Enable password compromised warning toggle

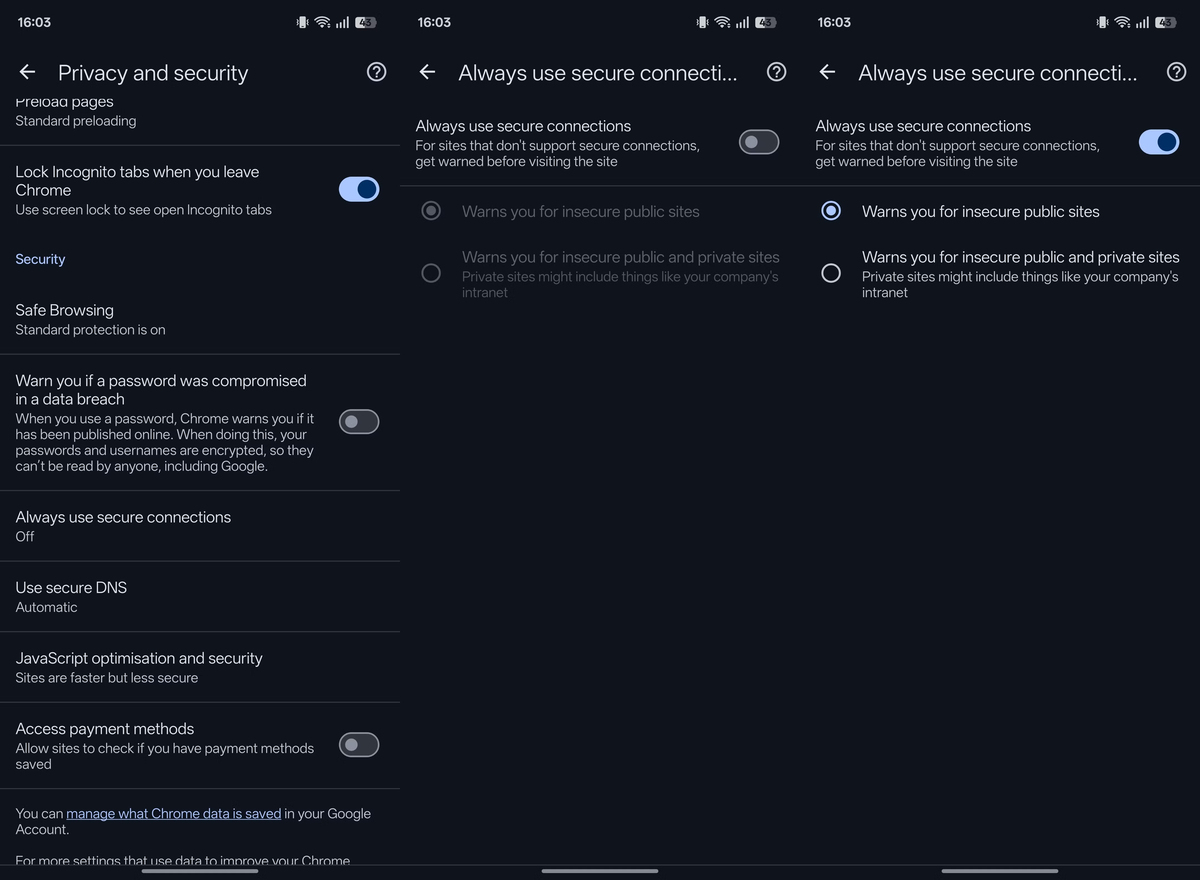[x=359, y=422]
